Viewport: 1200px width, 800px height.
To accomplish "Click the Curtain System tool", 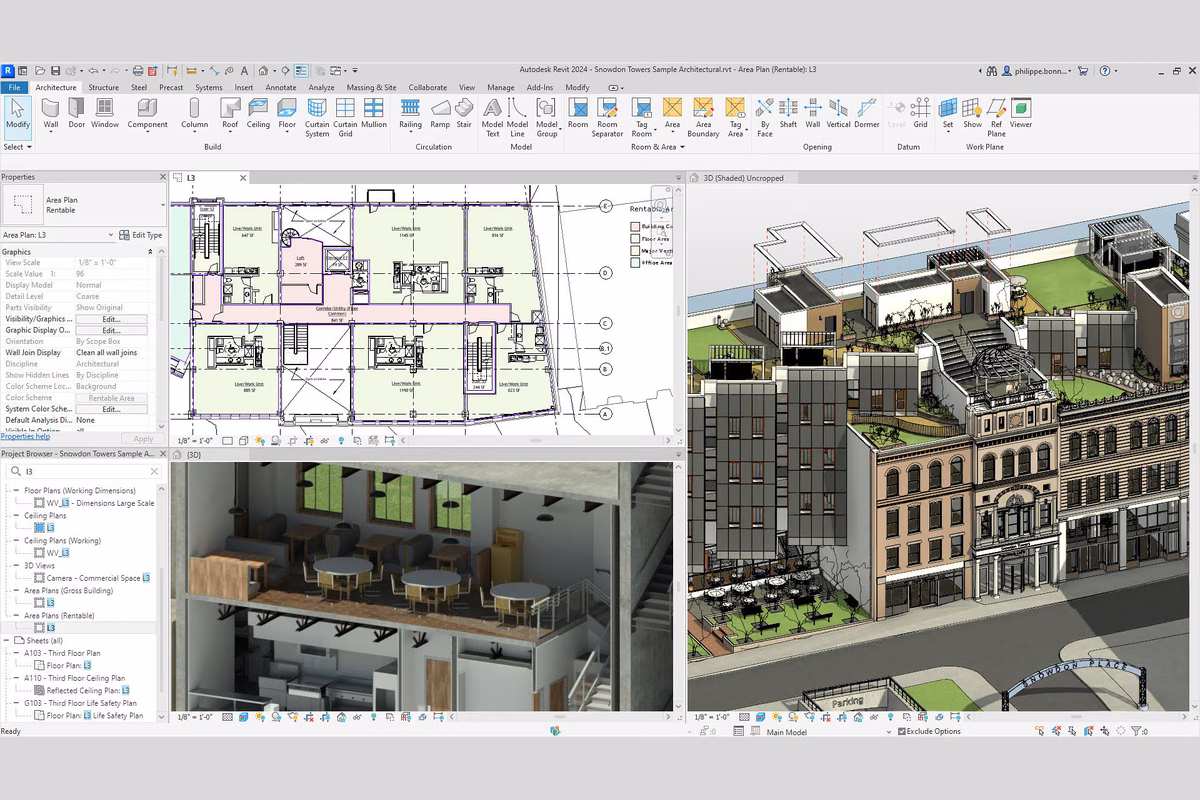I will point(317,117).
